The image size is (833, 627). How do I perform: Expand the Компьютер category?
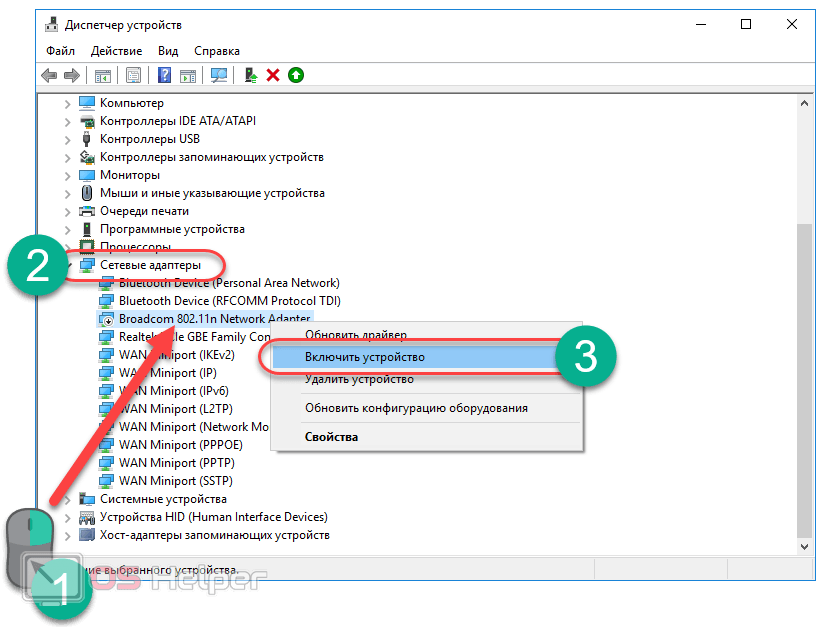coord(67,103)
